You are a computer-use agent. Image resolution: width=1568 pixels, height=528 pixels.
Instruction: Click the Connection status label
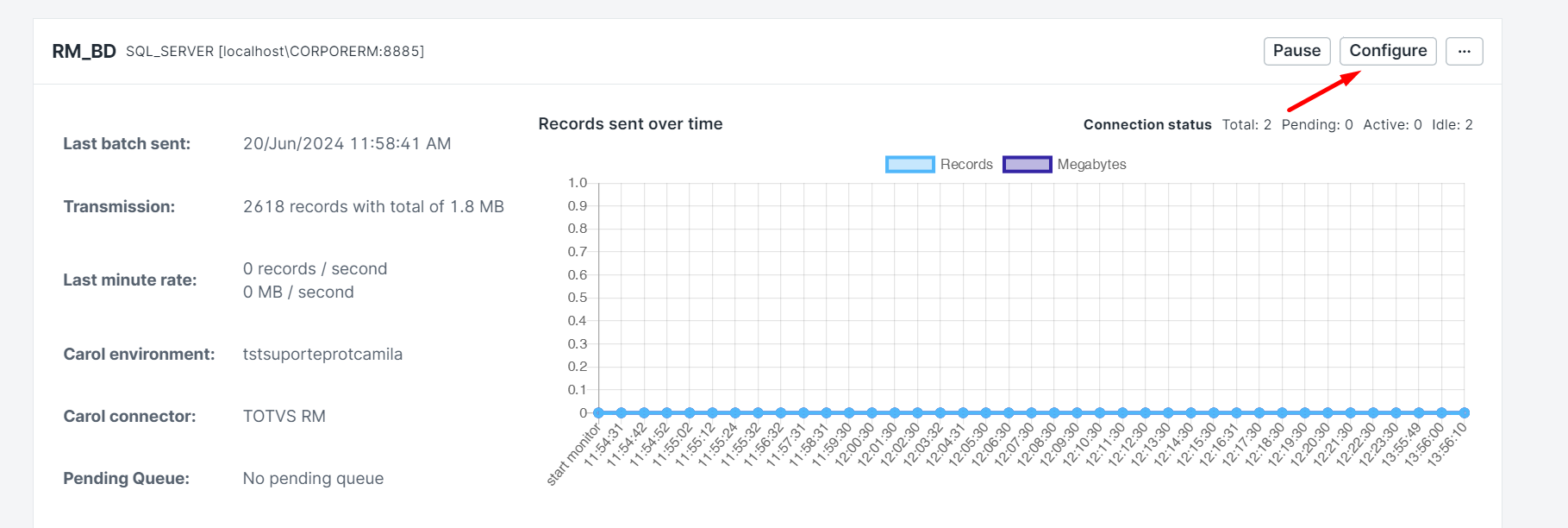(1146, 125)
